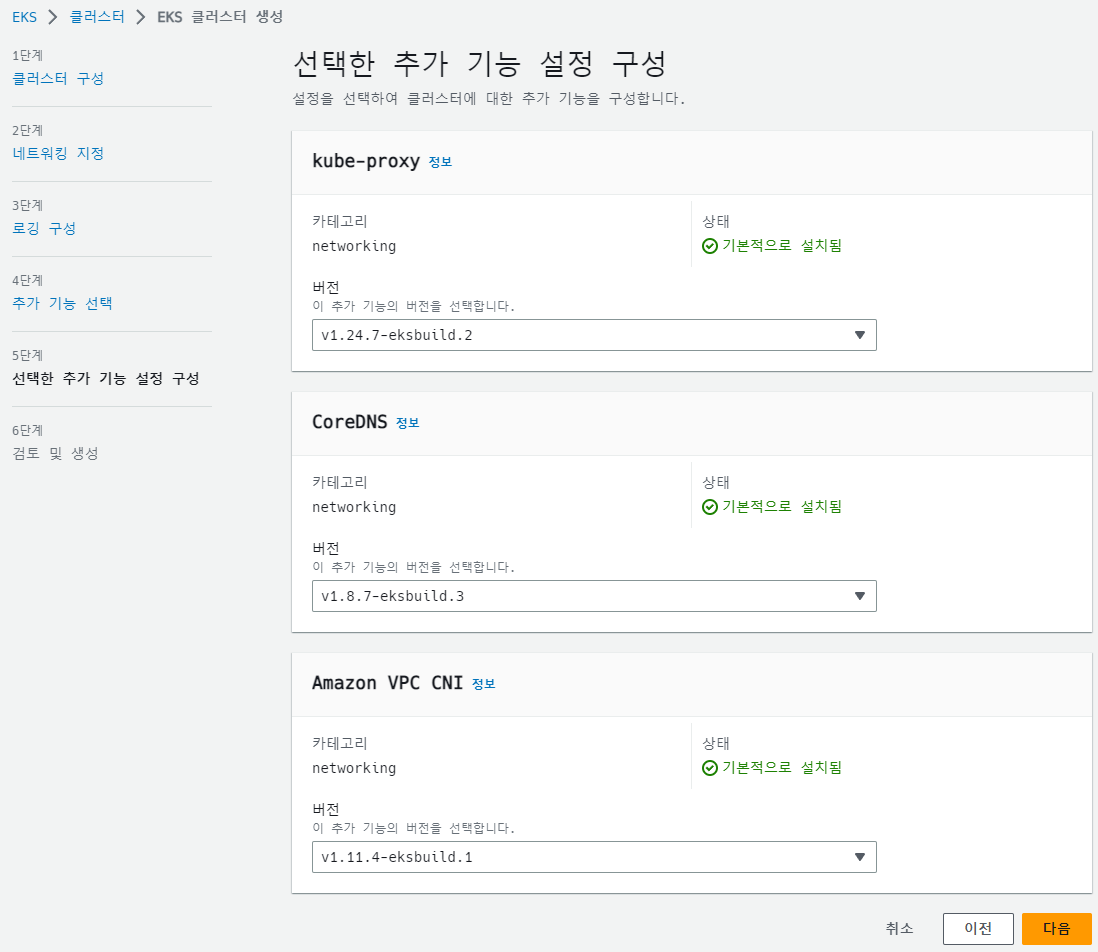Click the networking category value under Amazon VPC CNI
Image resolution: width=1098 pixels, height=952 pixels.
coord(354,769)
